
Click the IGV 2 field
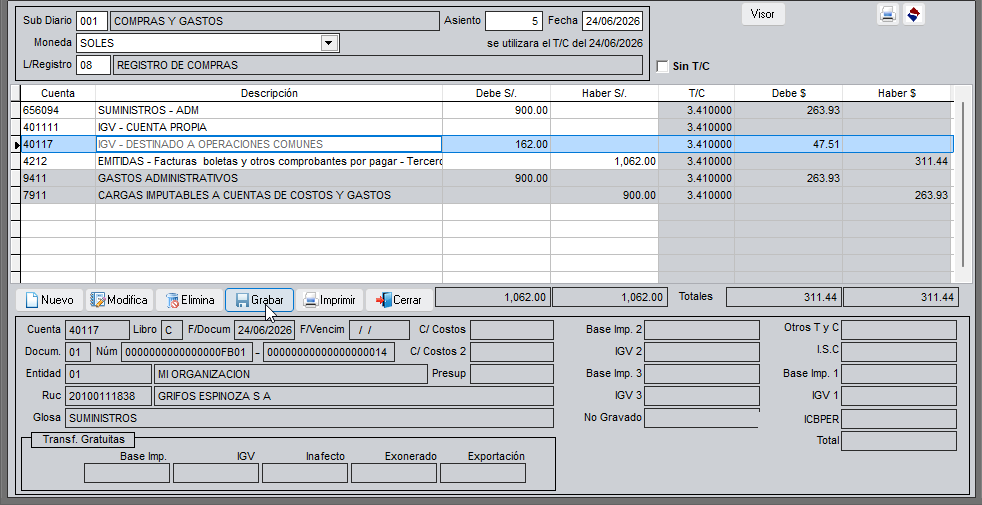tap(701, 352)
